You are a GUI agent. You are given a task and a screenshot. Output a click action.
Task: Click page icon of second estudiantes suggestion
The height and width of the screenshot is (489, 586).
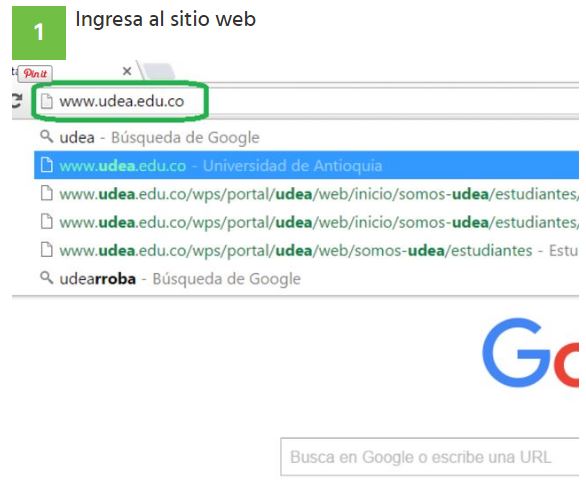[x=46, y=222]
